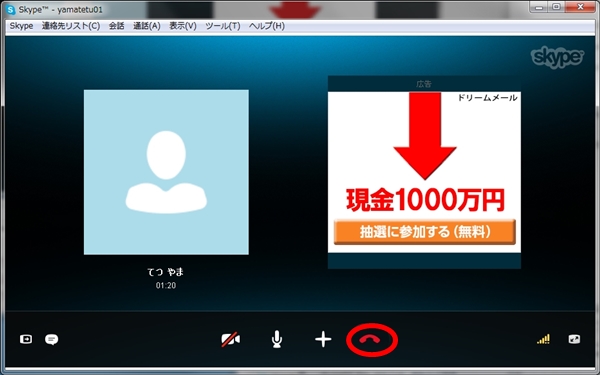Image resolution: width=600 pixels, height=375 pixels.
Task: Click the 広告 label above the ad
Action: pyautogui.click(x=424, y=84)
